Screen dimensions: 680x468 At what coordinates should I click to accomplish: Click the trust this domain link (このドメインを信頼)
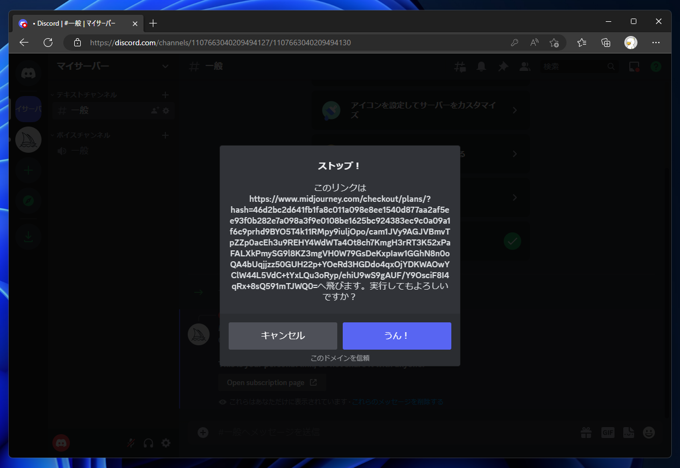click(x=340, y=358)
